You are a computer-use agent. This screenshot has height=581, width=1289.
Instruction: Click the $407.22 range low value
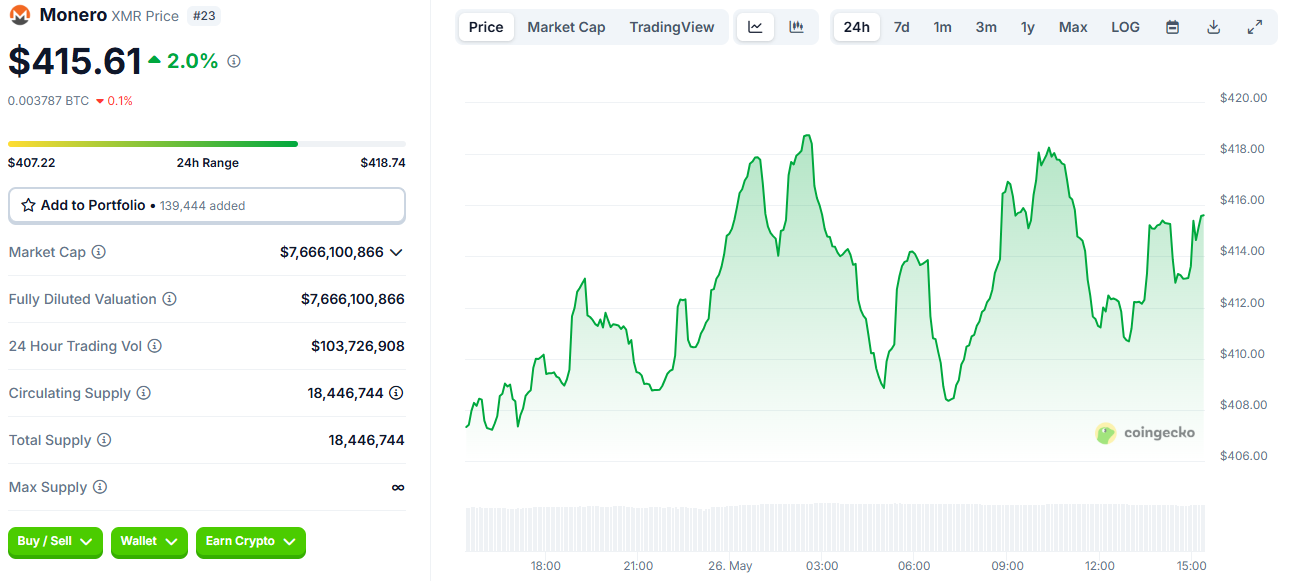pos(31,163)
